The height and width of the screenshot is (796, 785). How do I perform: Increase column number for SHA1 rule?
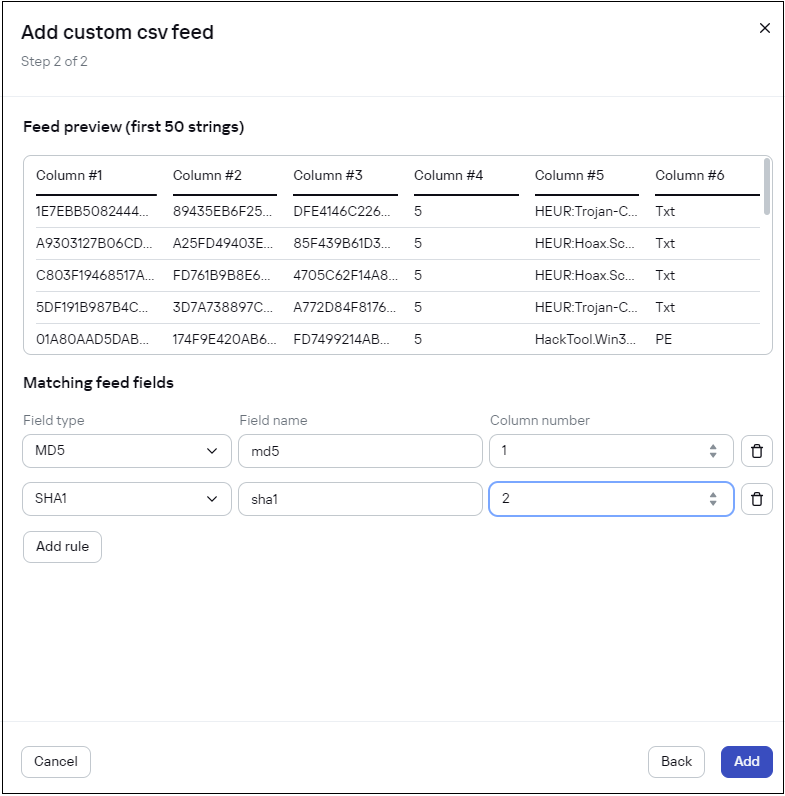tap(713, 495)
